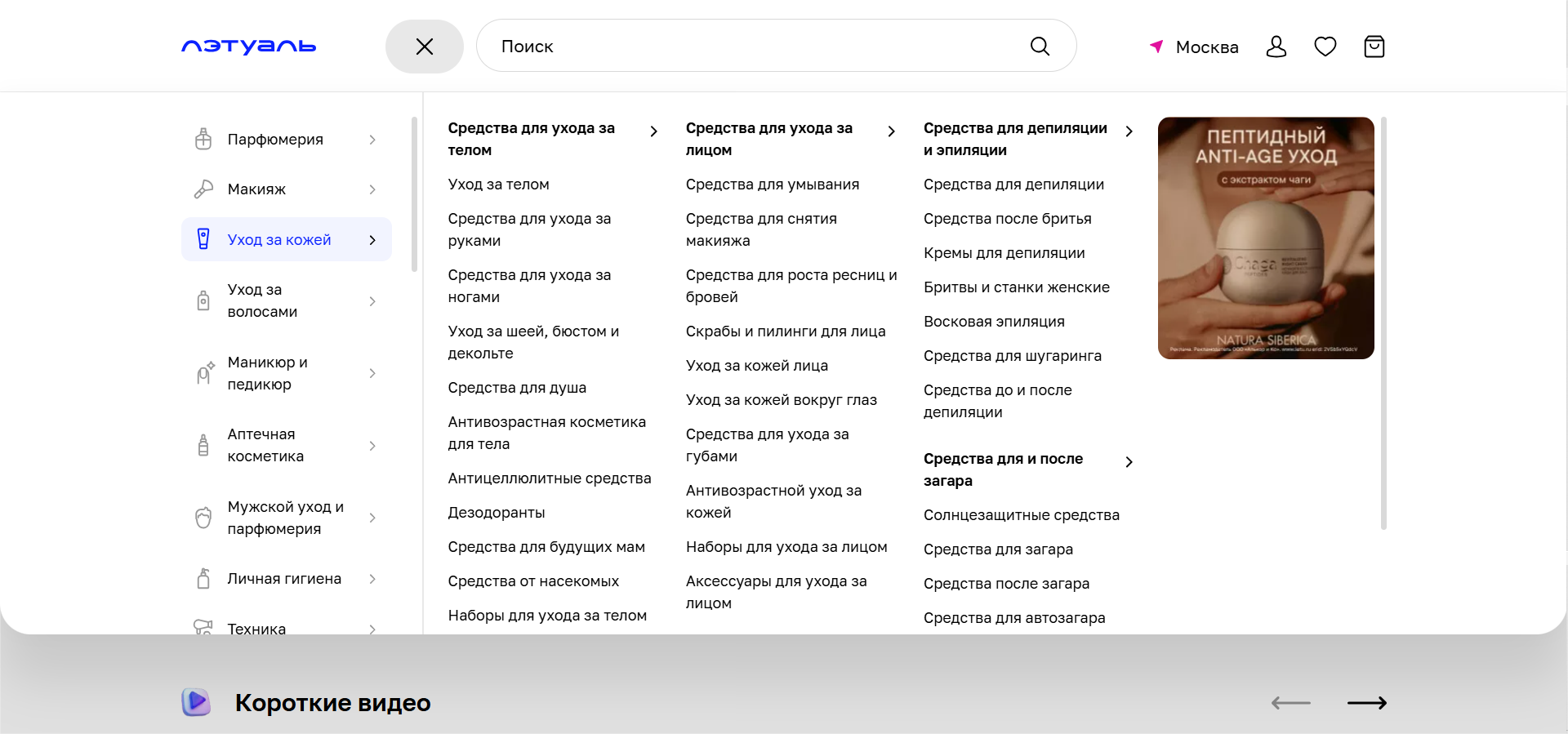Click the perfume bottle icon for Парфюмерия

pyautogui.click(x=203, y=140)
